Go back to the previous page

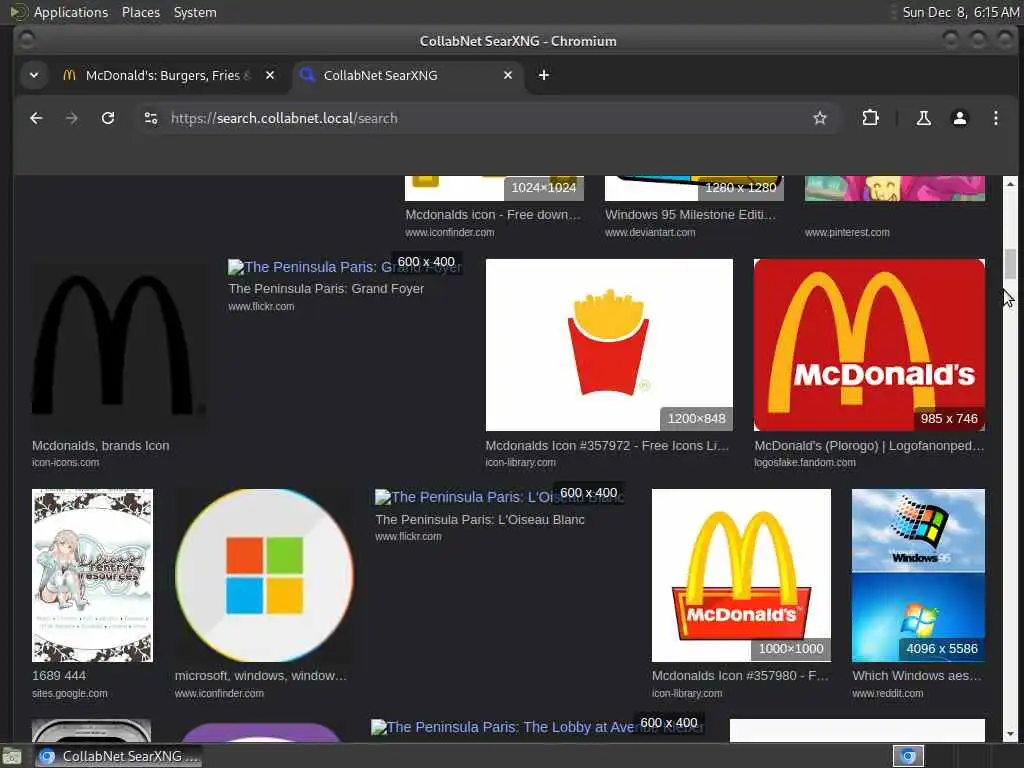(36, 118)
